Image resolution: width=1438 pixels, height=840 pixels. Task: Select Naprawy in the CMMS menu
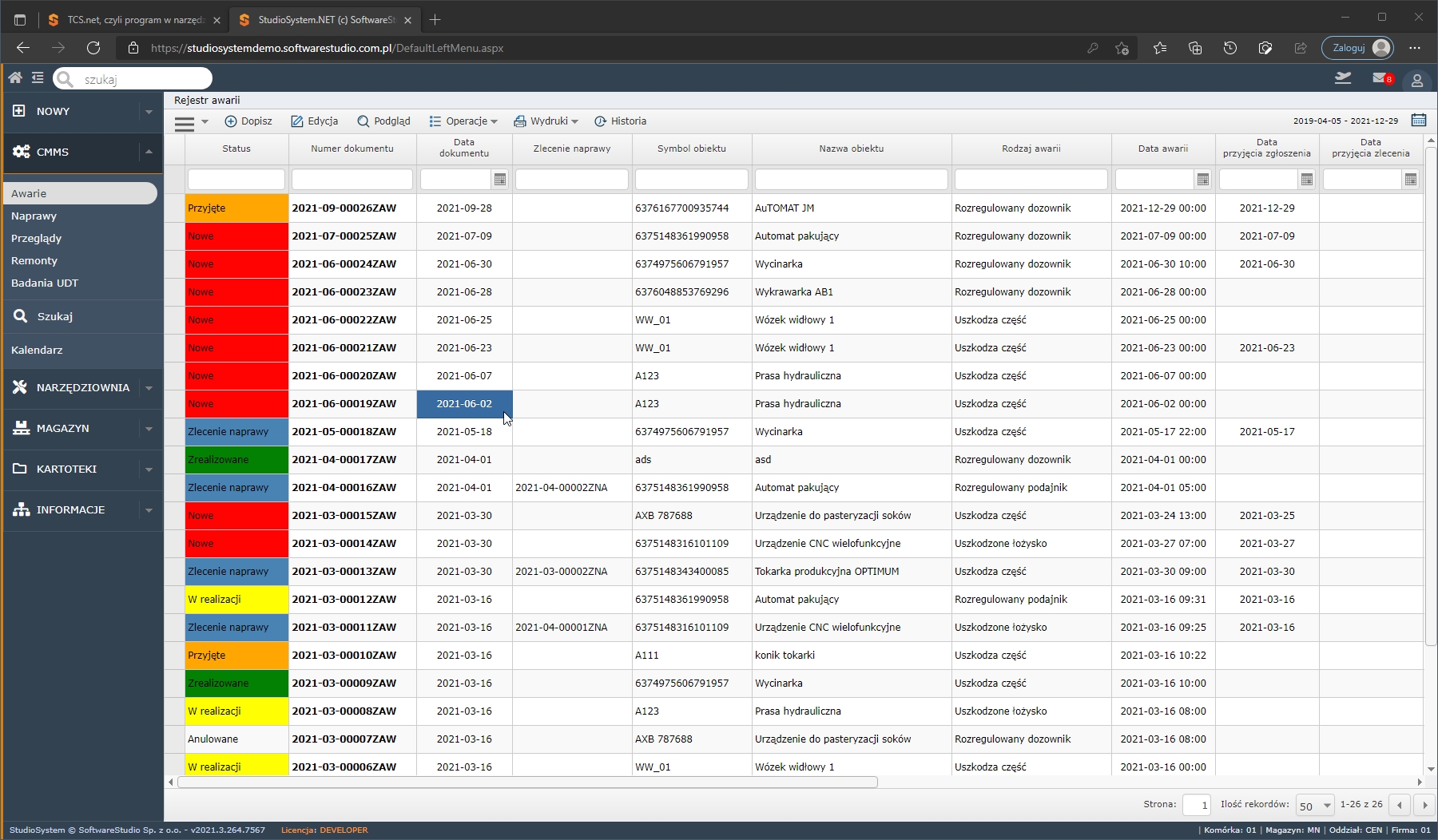[34, 216]
